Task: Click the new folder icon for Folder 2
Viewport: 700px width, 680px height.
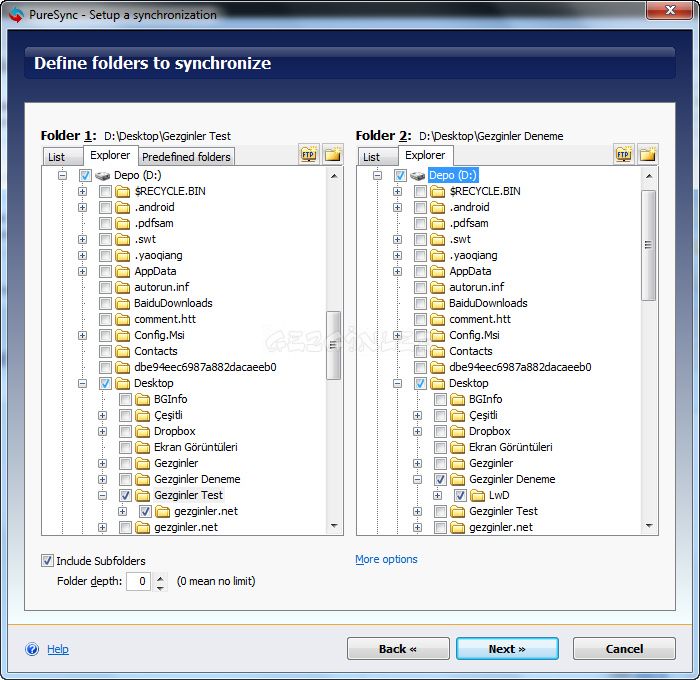Action: click(x=647, y=154)
